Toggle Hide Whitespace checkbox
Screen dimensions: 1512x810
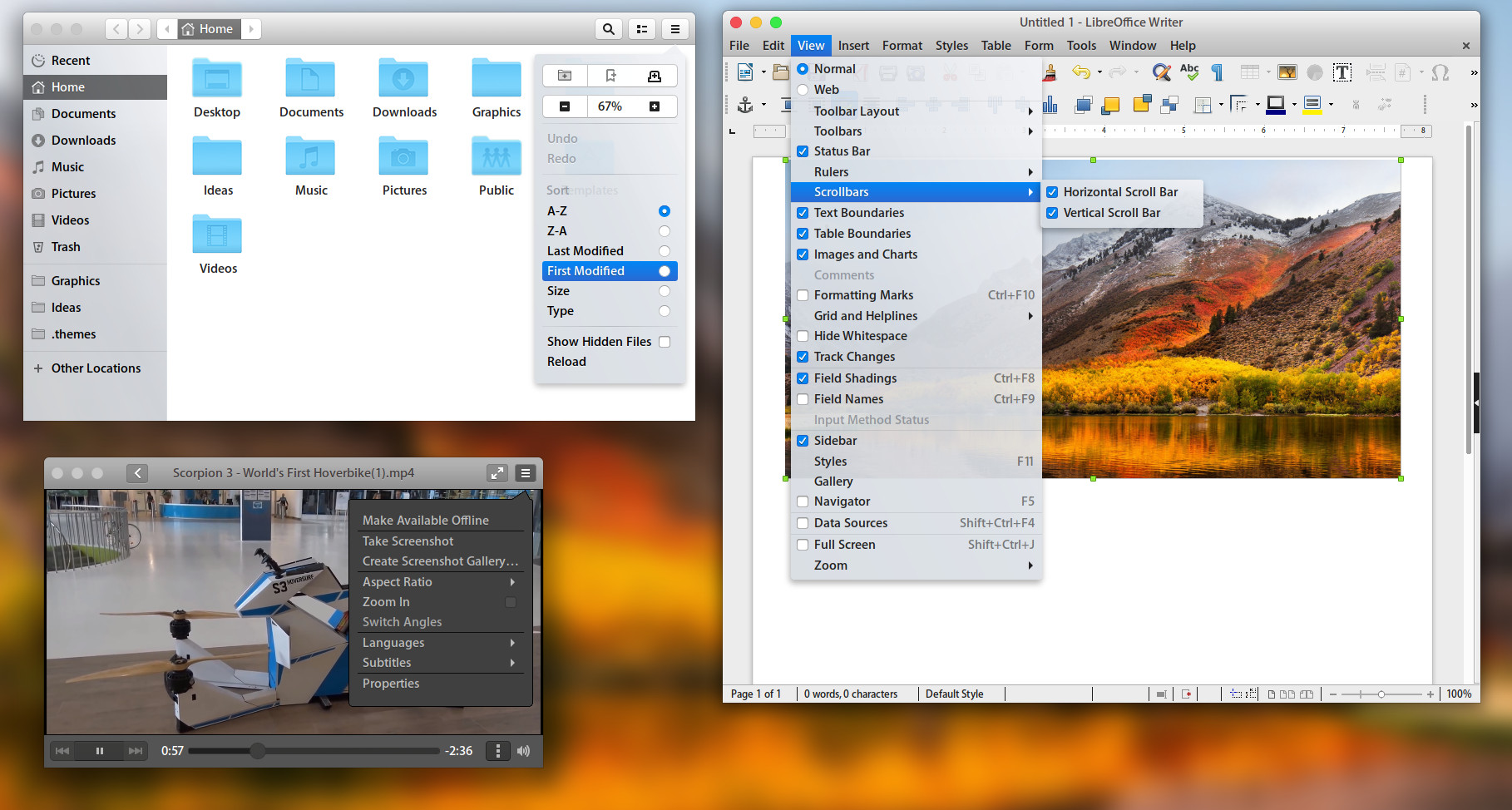(803, 336)
